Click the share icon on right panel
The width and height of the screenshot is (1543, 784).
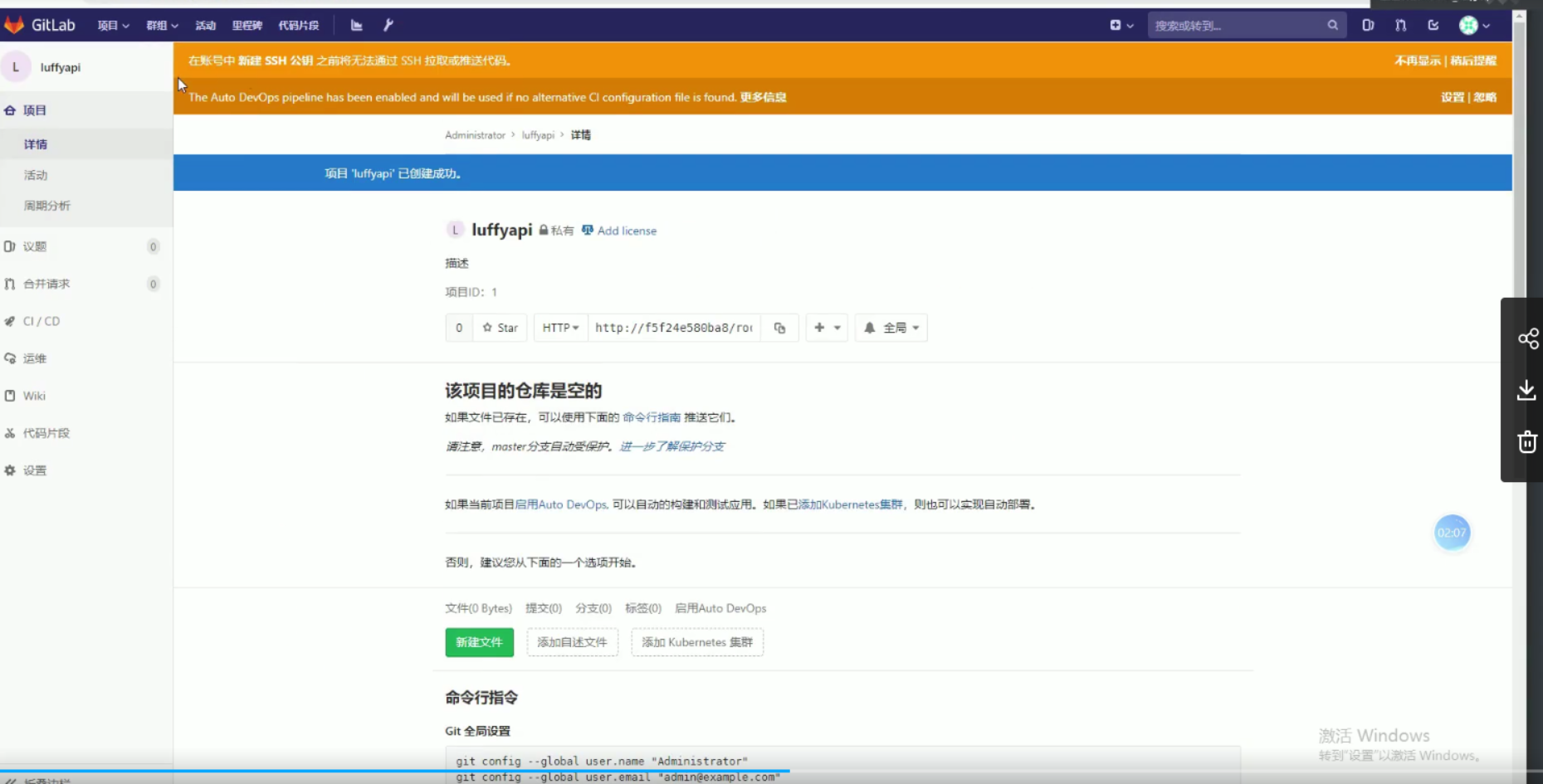pyautogui.click(x=1528, y=338)
